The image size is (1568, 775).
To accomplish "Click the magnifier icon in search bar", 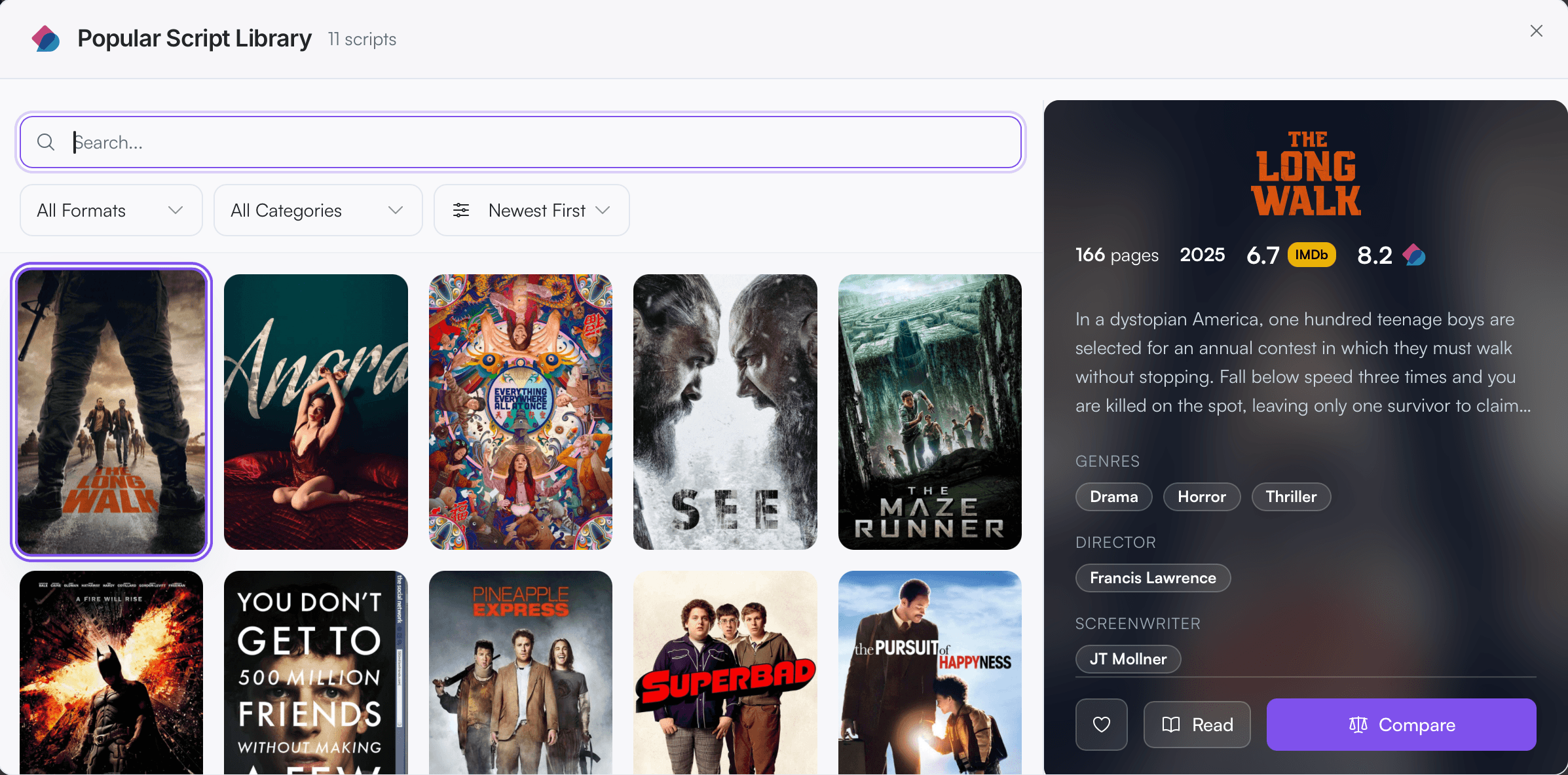I will click(x=46, y=142).
